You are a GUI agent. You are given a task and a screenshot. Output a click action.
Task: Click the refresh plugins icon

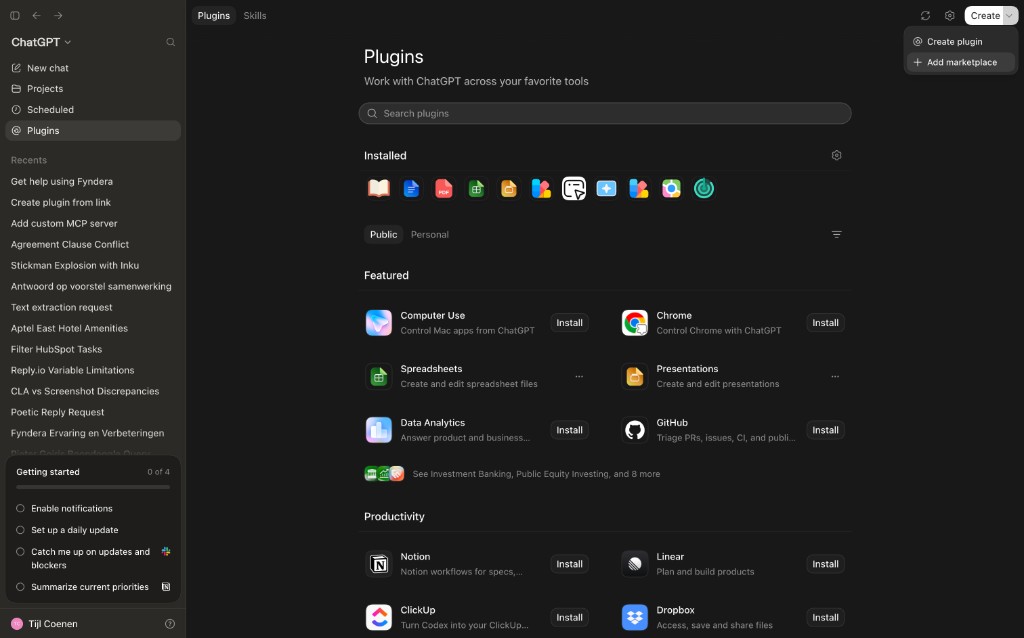925,16
